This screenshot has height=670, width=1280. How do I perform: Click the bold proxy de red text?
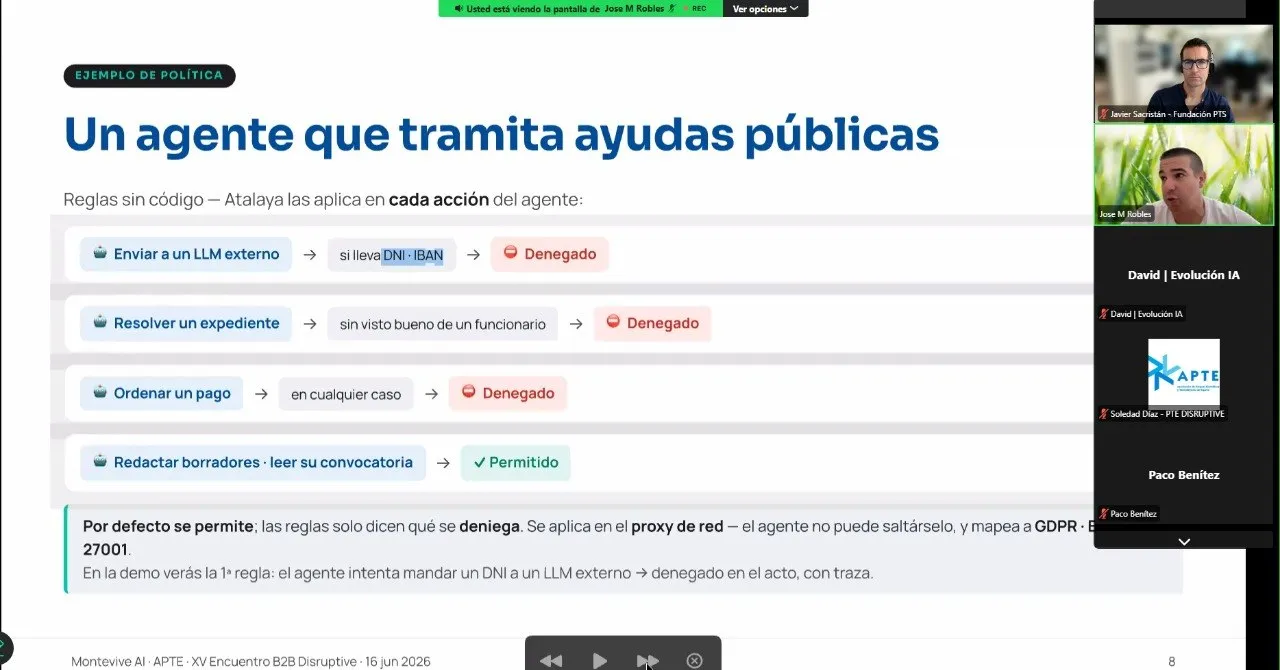(x=677, y=525)
